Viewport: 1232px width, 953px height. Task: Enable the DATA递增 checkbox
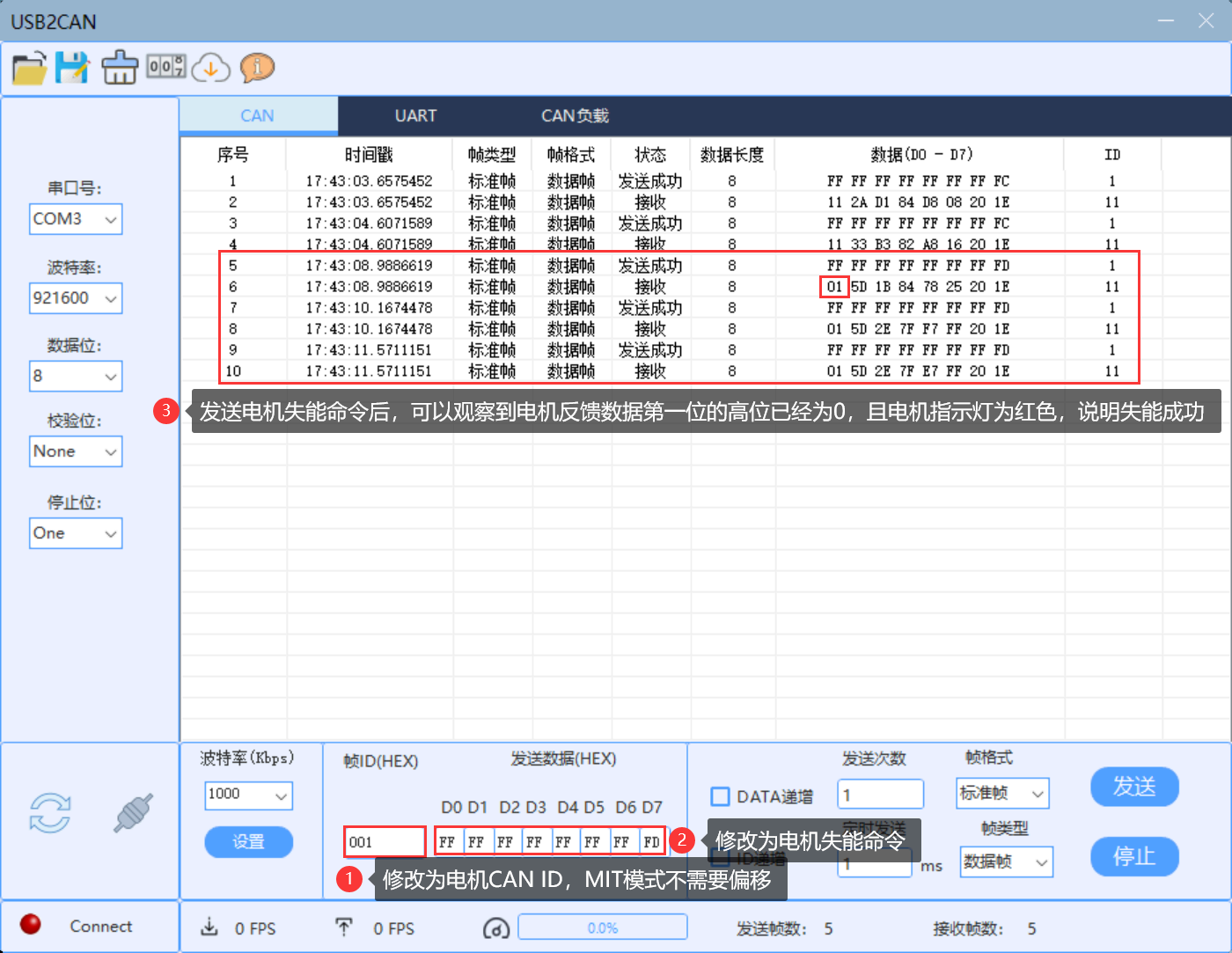pos(720,796)
